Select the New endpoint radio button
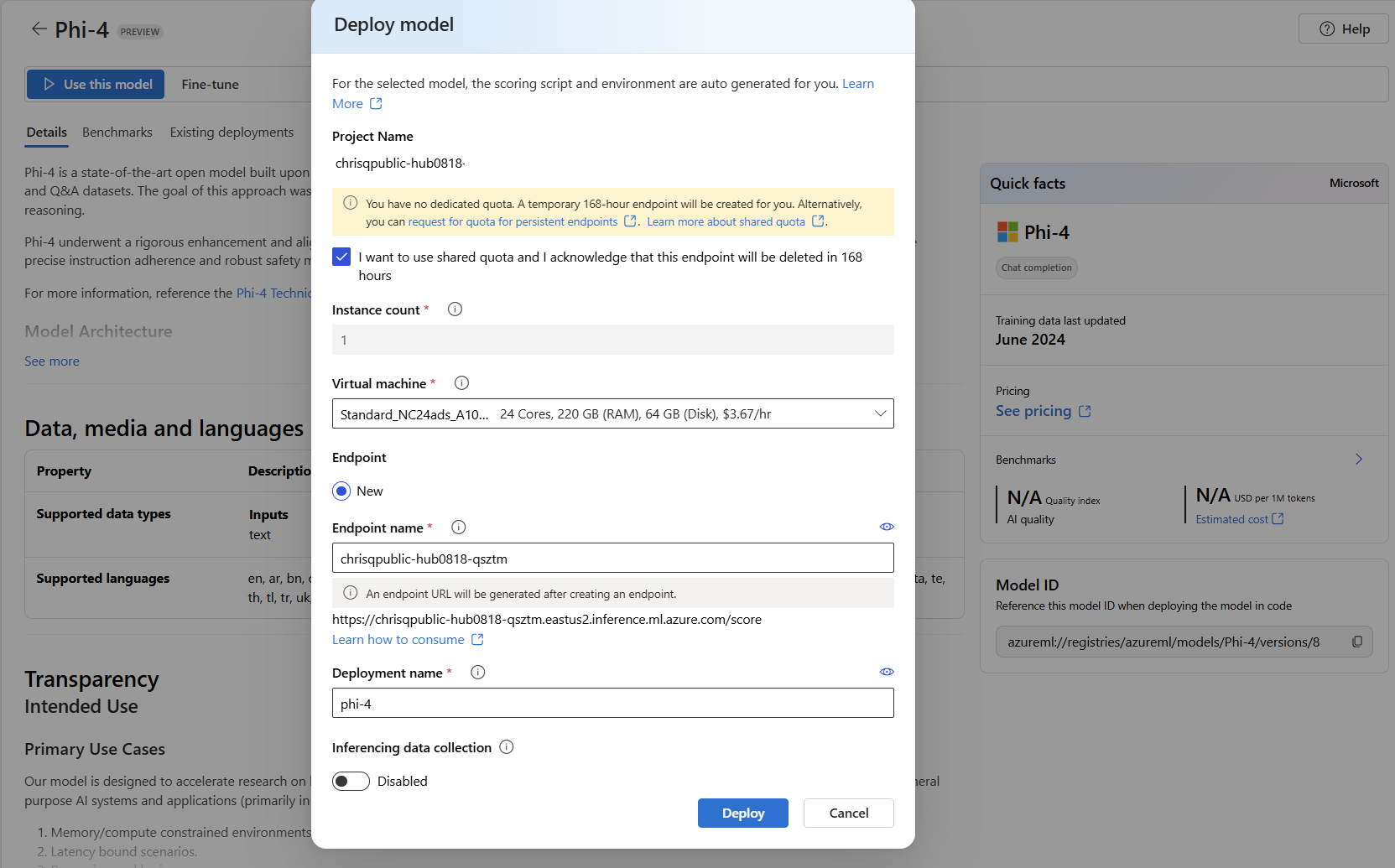The width and height of the screenshot is (1395, 868). (341, 491)
